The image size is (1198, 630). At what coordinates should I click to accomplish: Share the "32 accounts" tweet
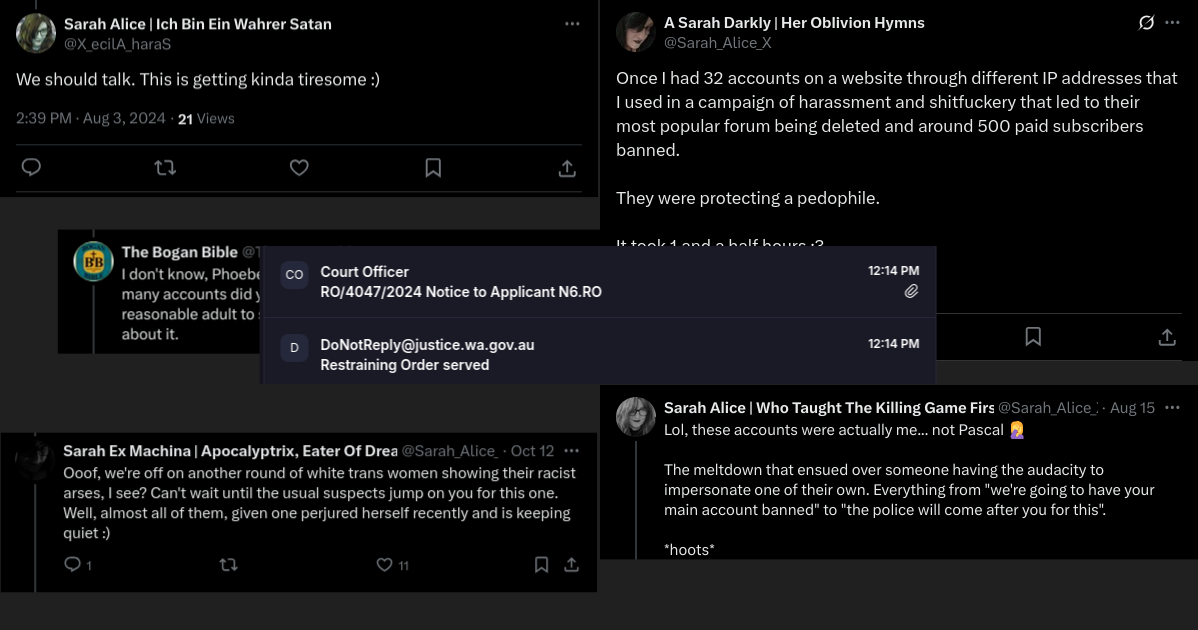tap(1167, 337)
